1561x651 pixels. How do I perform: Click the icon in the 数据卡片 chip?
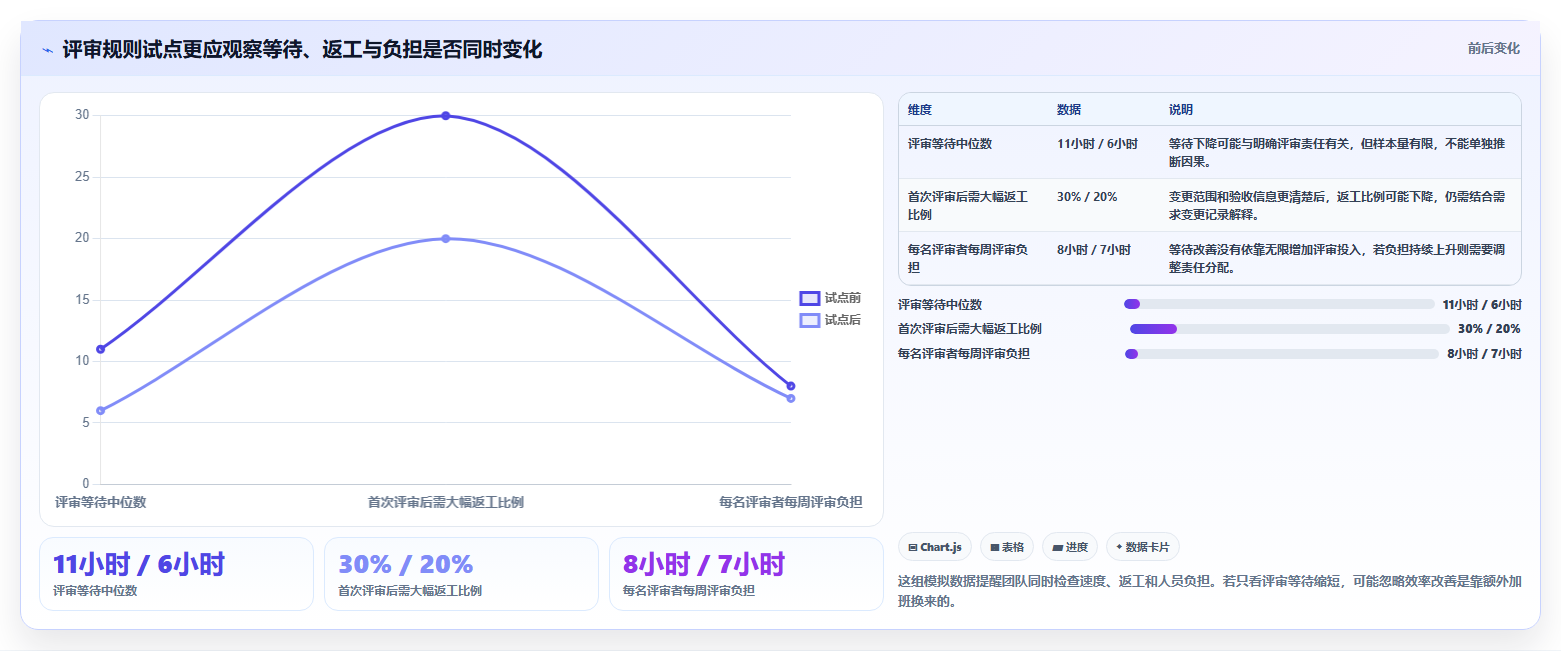pyautogui.click(x=1119, y=547)
